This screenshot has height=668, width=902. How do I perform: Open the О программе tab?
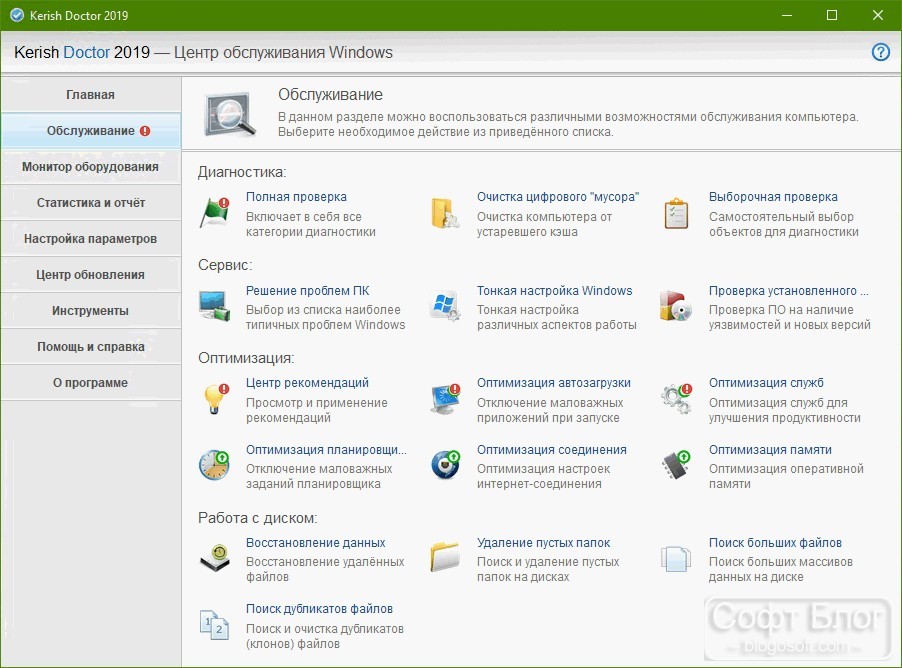tap(90, 383)
